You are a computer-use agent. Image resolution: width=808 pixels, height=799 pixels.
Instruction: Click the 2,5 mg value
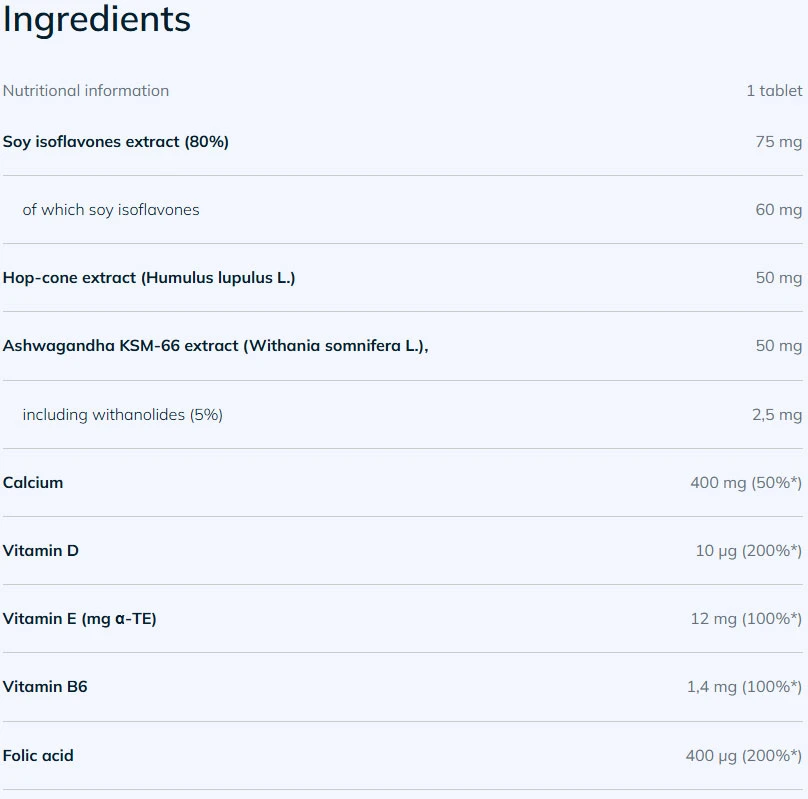(776, 414)
